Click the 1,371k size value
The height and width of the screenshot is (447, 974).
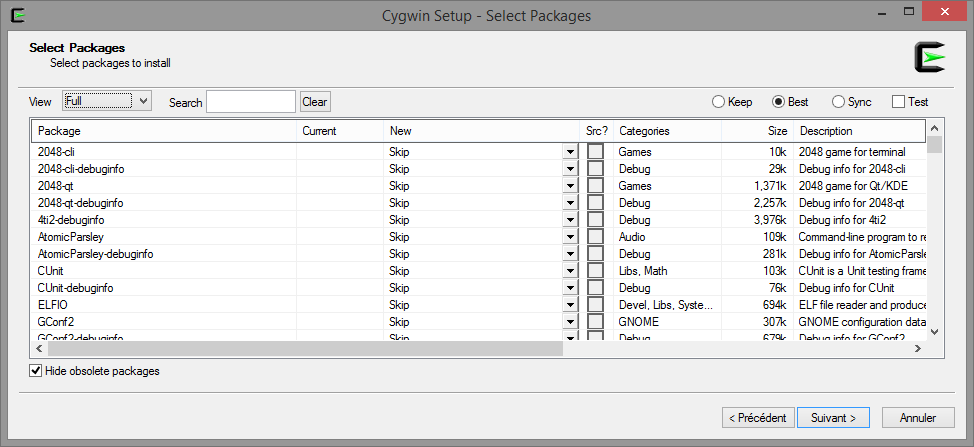[770, 186]
